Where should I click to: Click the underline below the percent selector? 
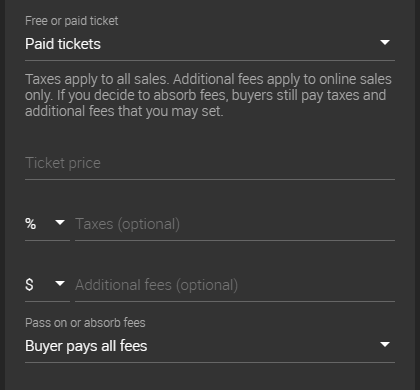pos(47,240)
